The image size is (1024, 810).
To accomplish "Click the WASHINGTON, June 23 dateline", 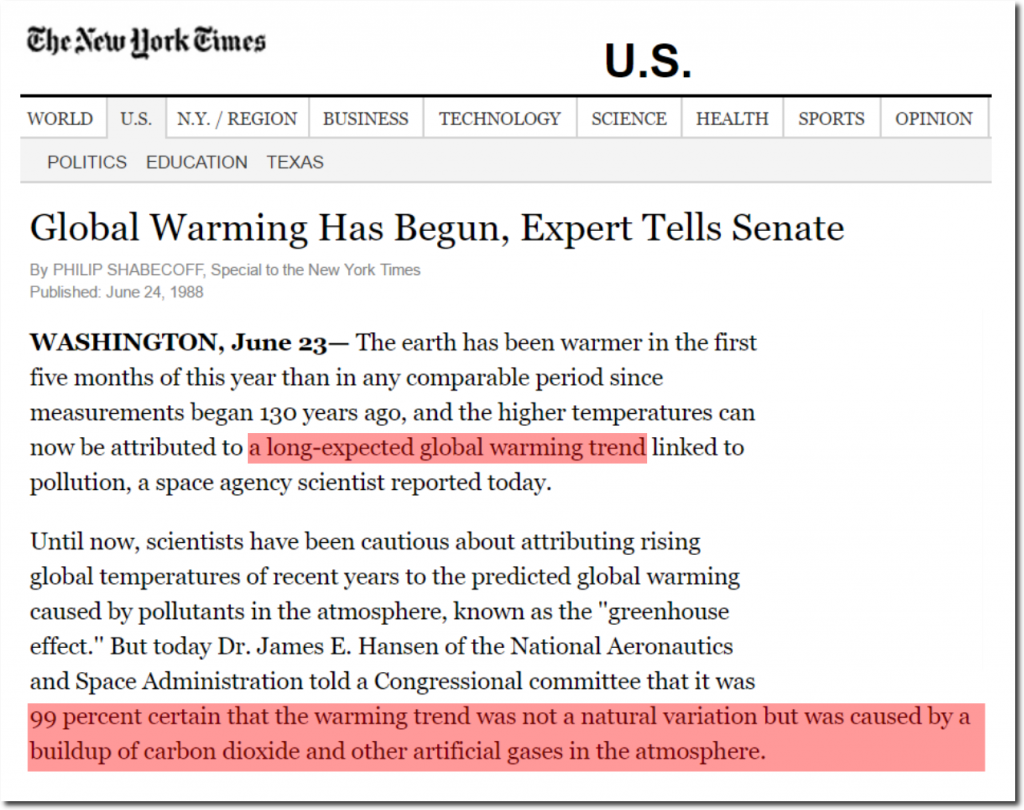I will coord(189,342).
